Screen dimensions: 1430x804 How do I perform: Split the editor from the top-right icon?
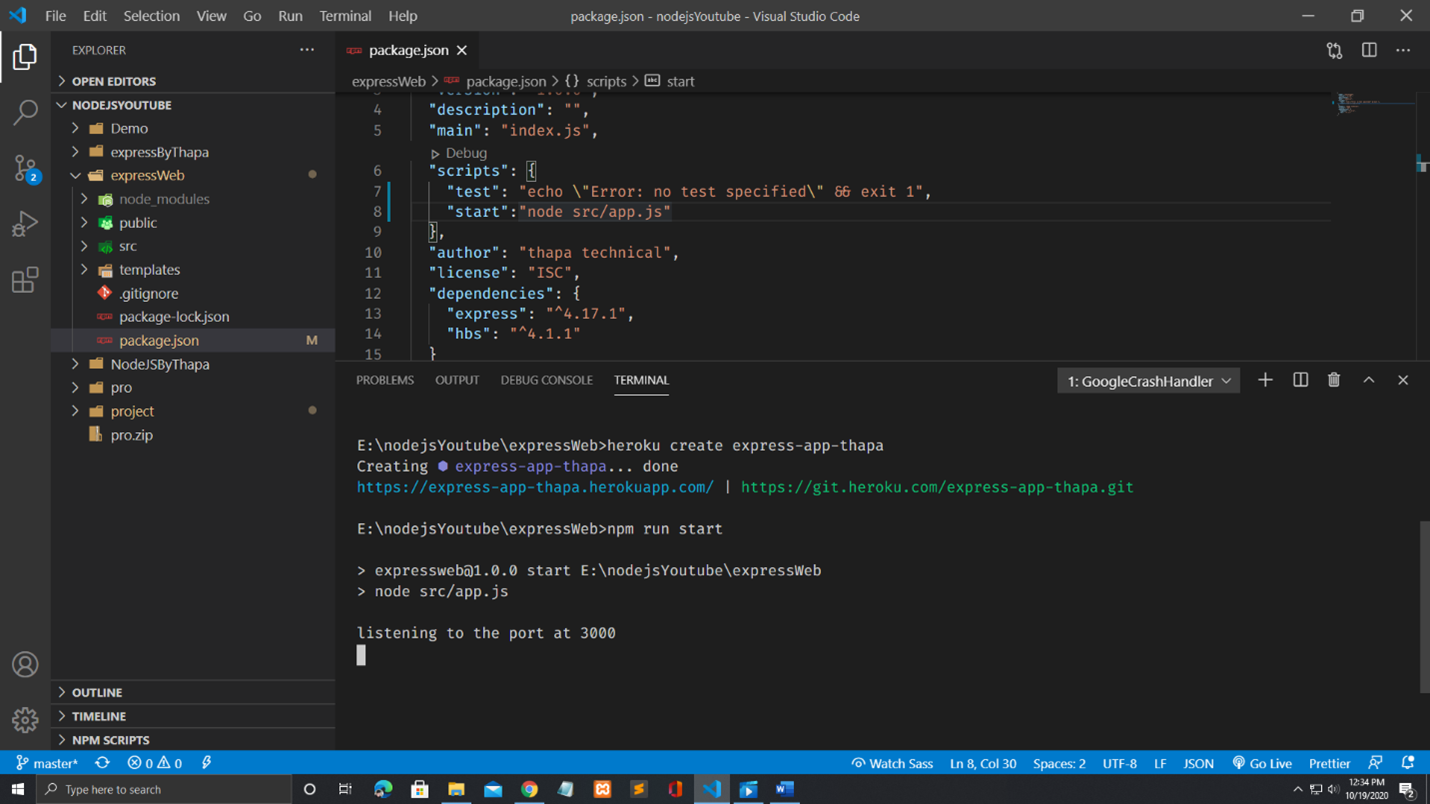tap(1368, 50)
